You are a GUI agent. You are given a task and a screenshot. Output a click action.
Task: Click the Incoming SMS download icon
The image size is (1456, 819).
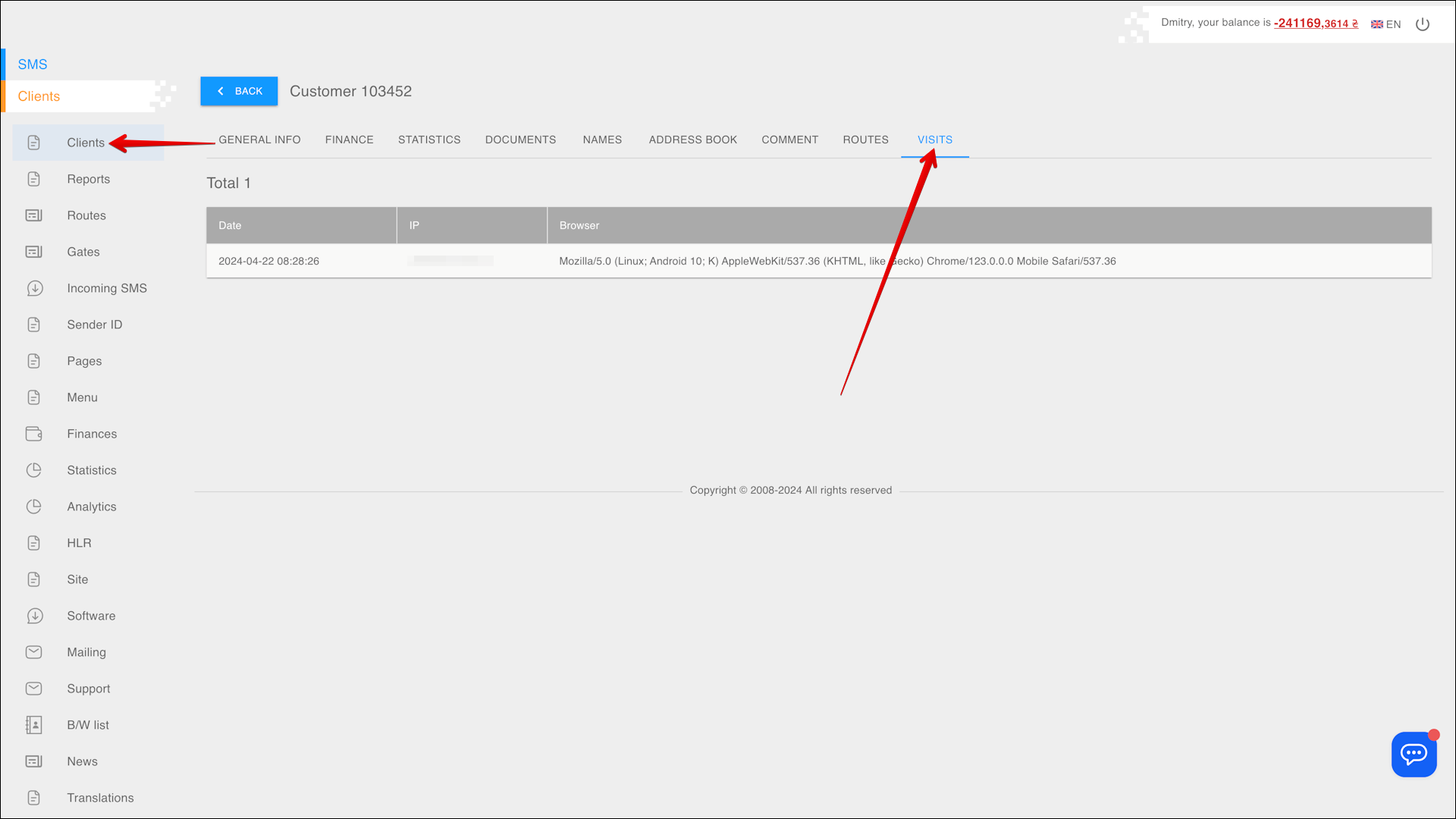[x=34, y=288]
